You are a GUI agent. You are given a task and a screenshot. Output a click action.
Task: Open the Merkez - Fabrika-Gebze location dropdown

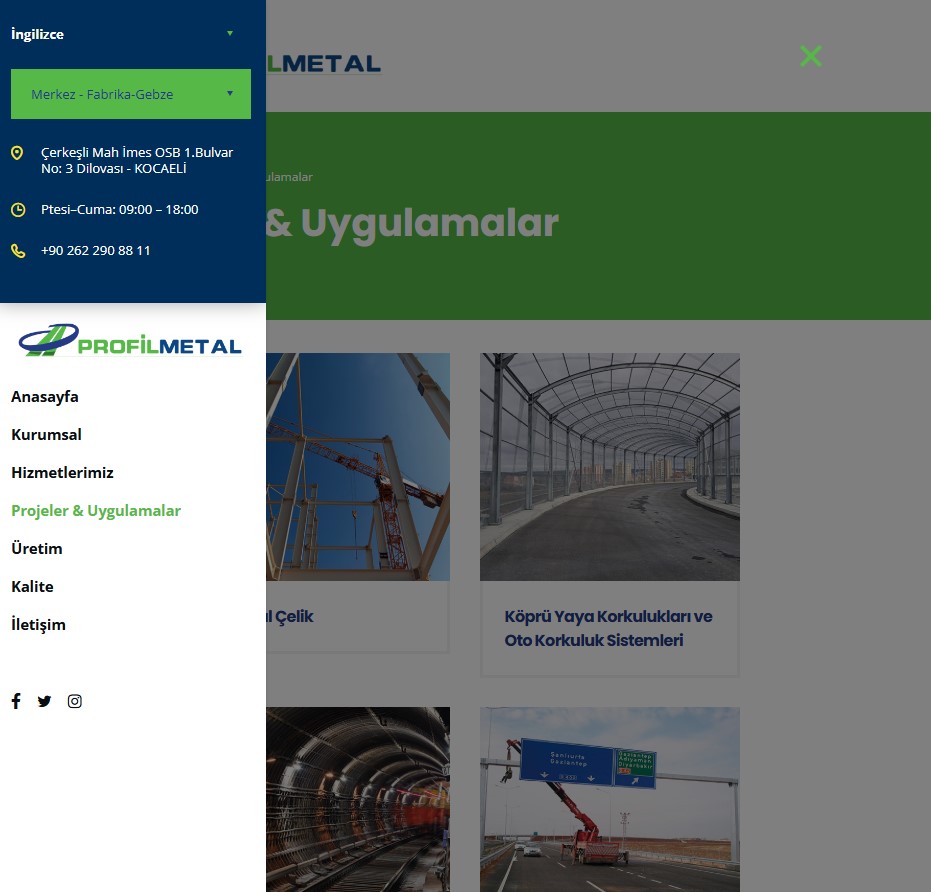(130, 94)
